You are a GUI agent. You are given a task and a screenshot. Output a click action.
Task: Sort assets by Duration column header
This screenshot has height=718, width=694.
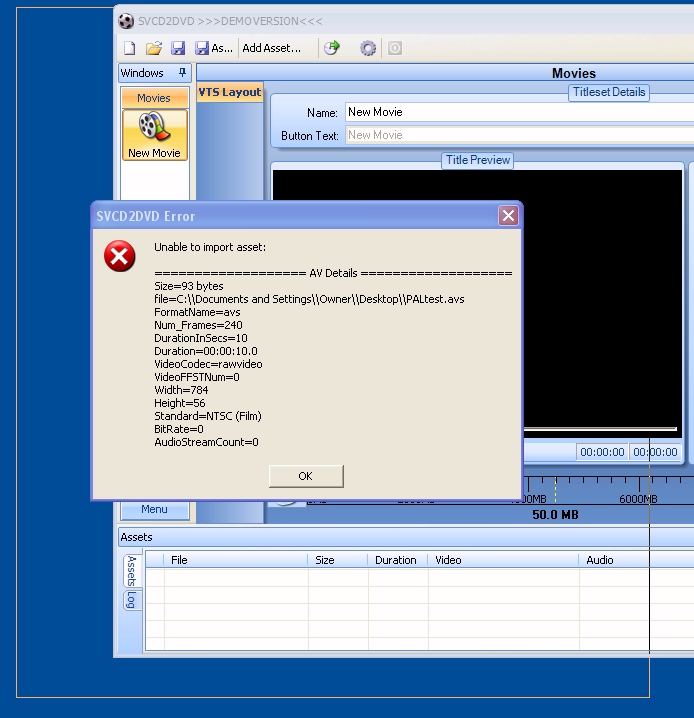pyautogui.click(x=397, y=560)
